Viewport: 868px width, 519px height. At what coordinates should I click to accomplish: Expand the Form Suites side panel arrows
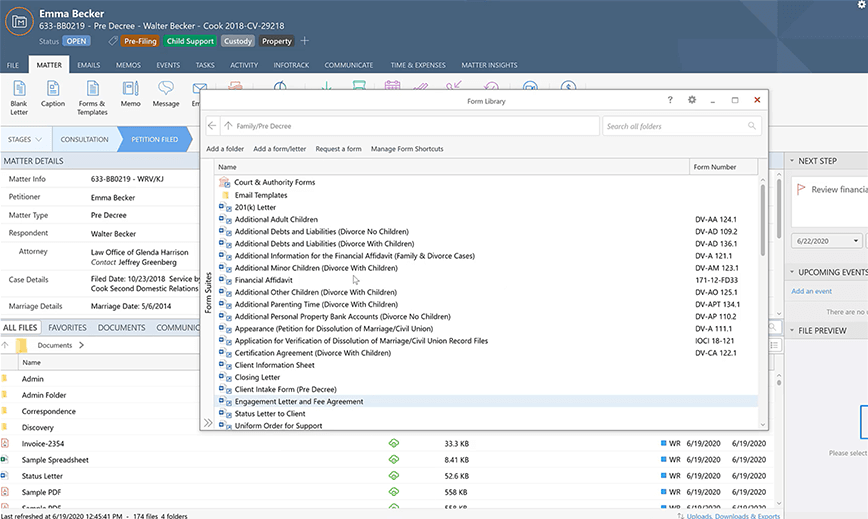pos(208,423)
